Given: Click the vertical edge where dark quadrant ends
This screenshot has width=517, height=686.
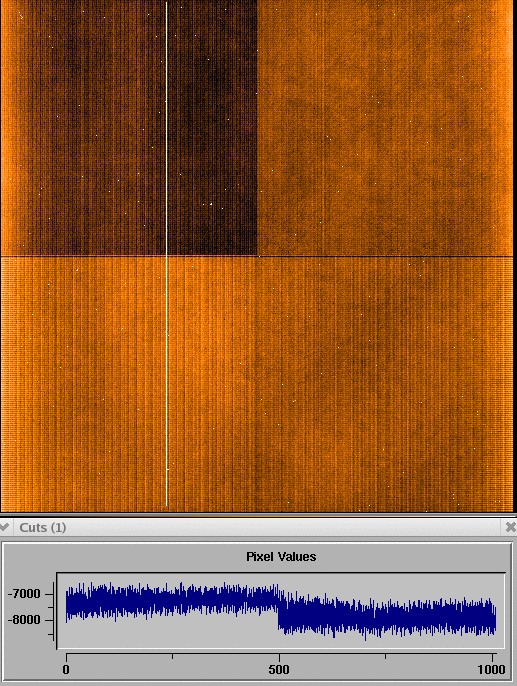Looking at the screenshot, I should (257, 128).
